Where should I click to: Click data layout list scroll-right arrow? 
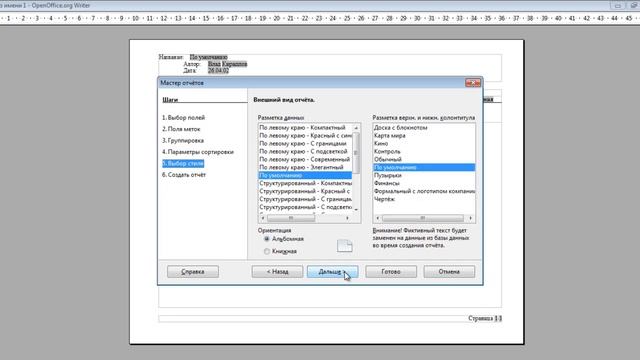pyautogui.click(x=347, y=218)
